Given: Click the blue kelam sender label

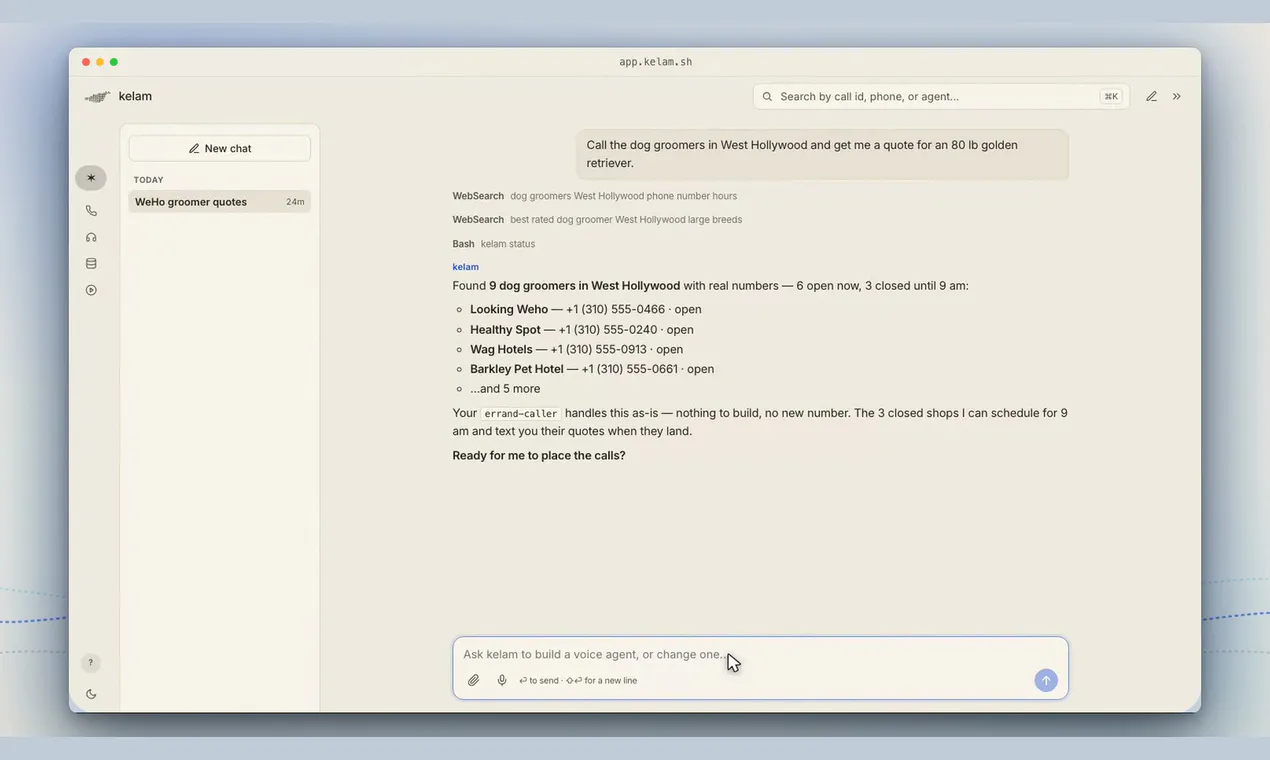Looking at the screenshot, I should point(465,267).
